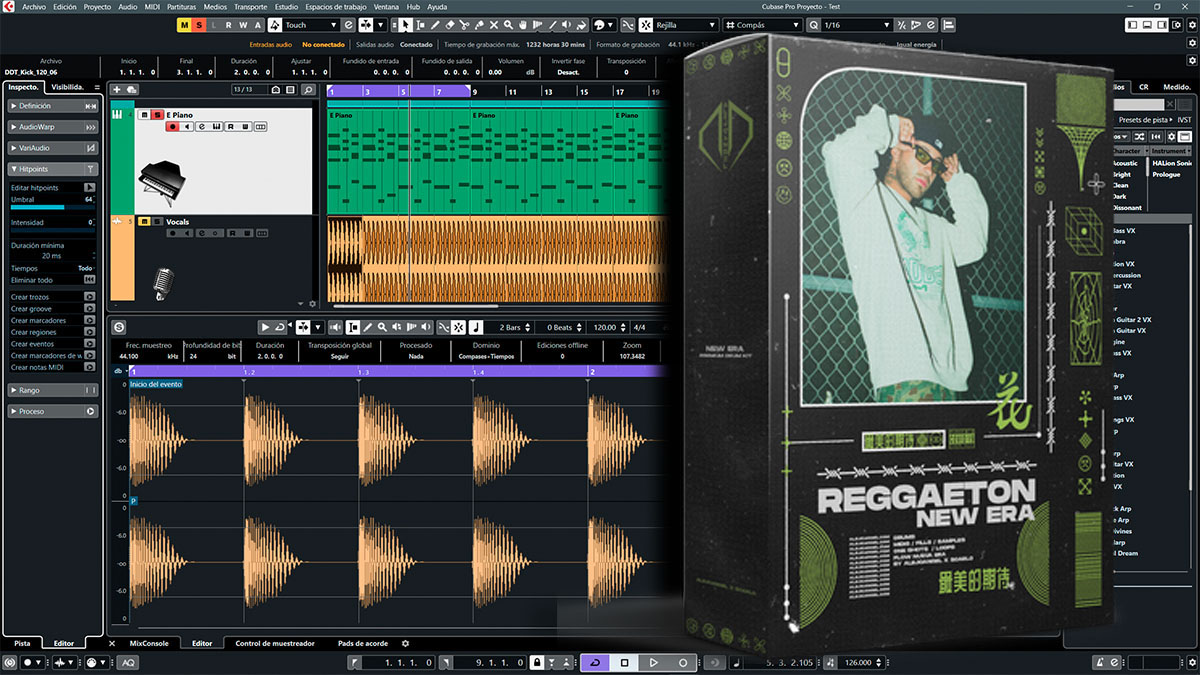
Task: Open the Proyecto menu
Action: click(x=97, y=7)
